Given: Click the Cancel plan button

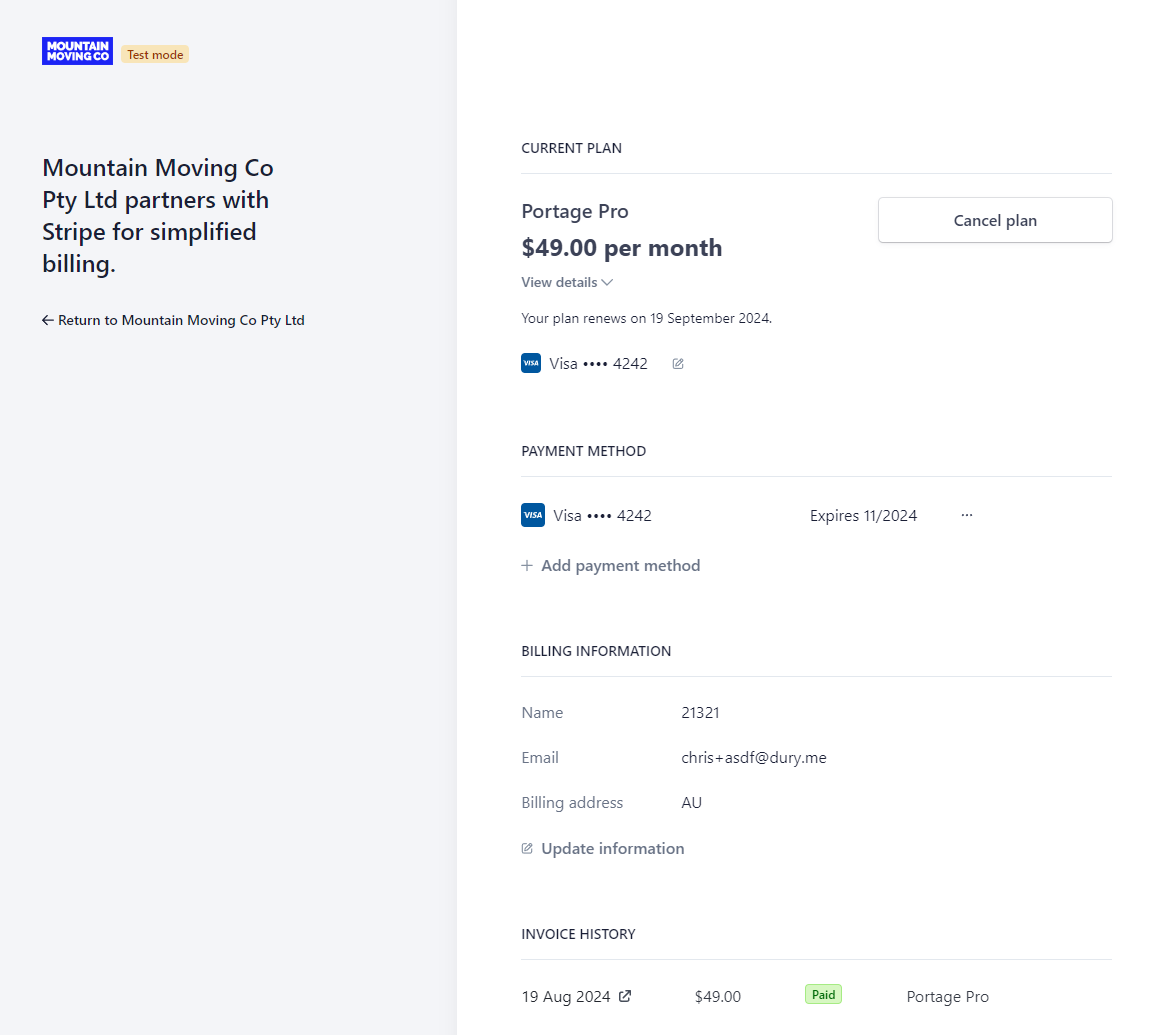Looking at the screenshot, I should click(x=994, y=220).
